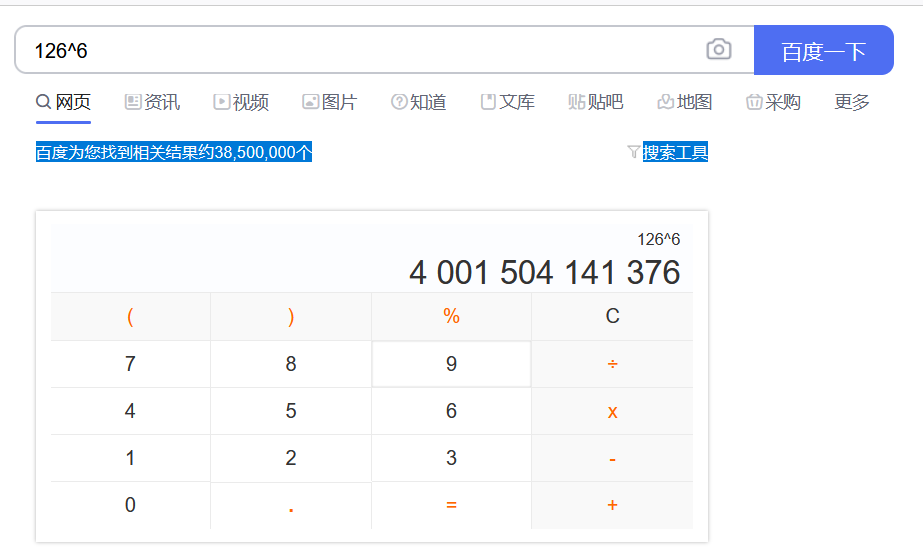Click the decimal point key

291,505
